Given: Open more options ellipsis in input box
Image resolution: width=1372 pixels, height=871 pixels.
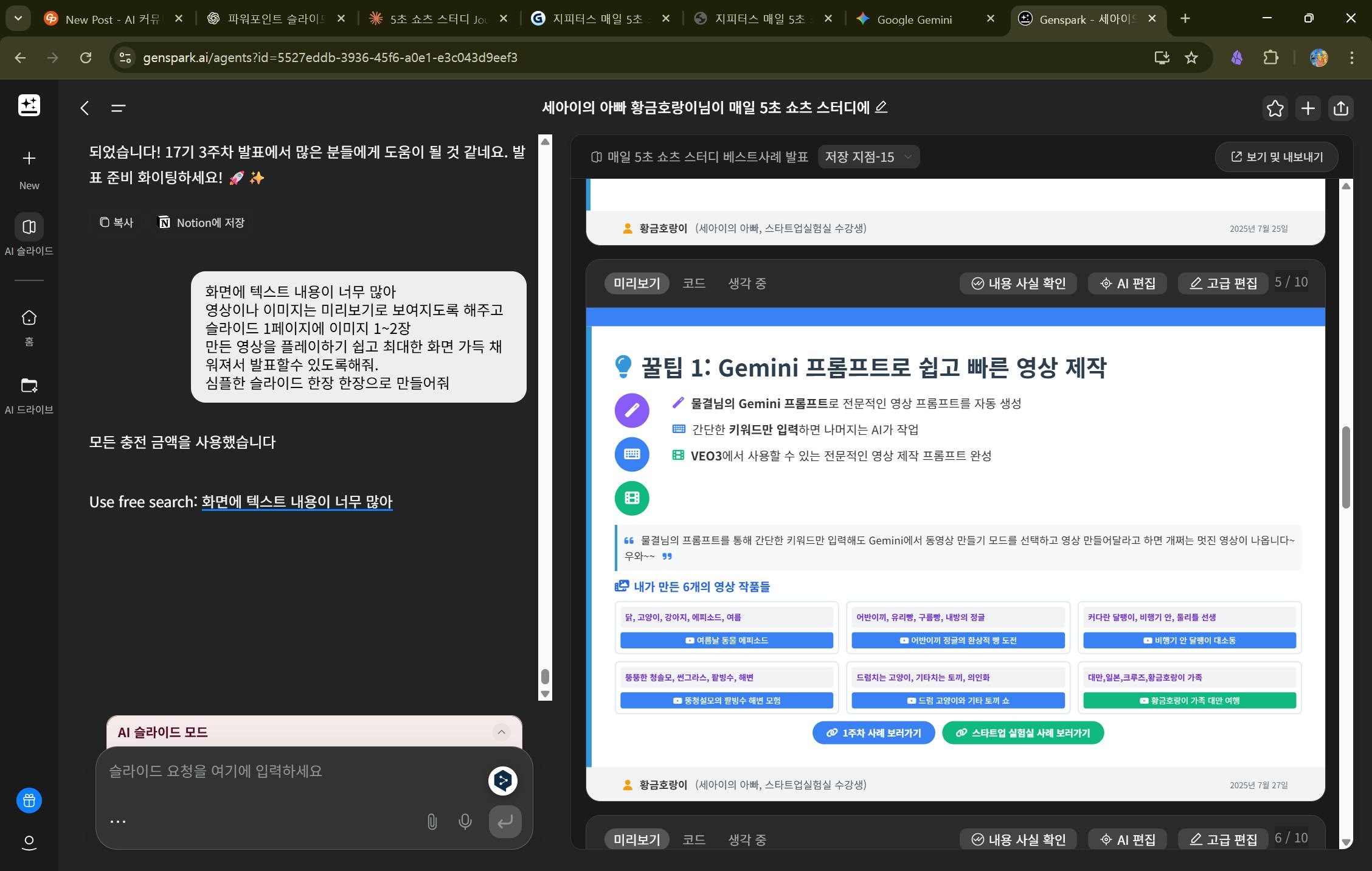Looking at the screenshot, I should click(x=118, y=822).
